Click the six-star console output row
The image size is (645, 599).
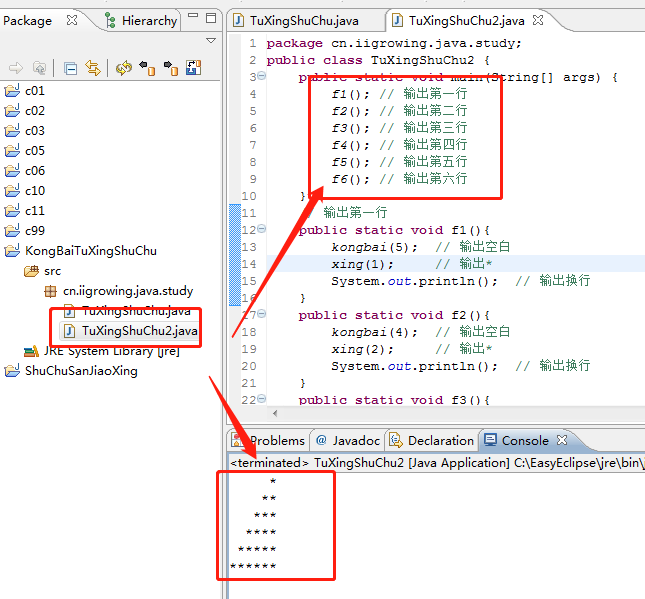253,566
